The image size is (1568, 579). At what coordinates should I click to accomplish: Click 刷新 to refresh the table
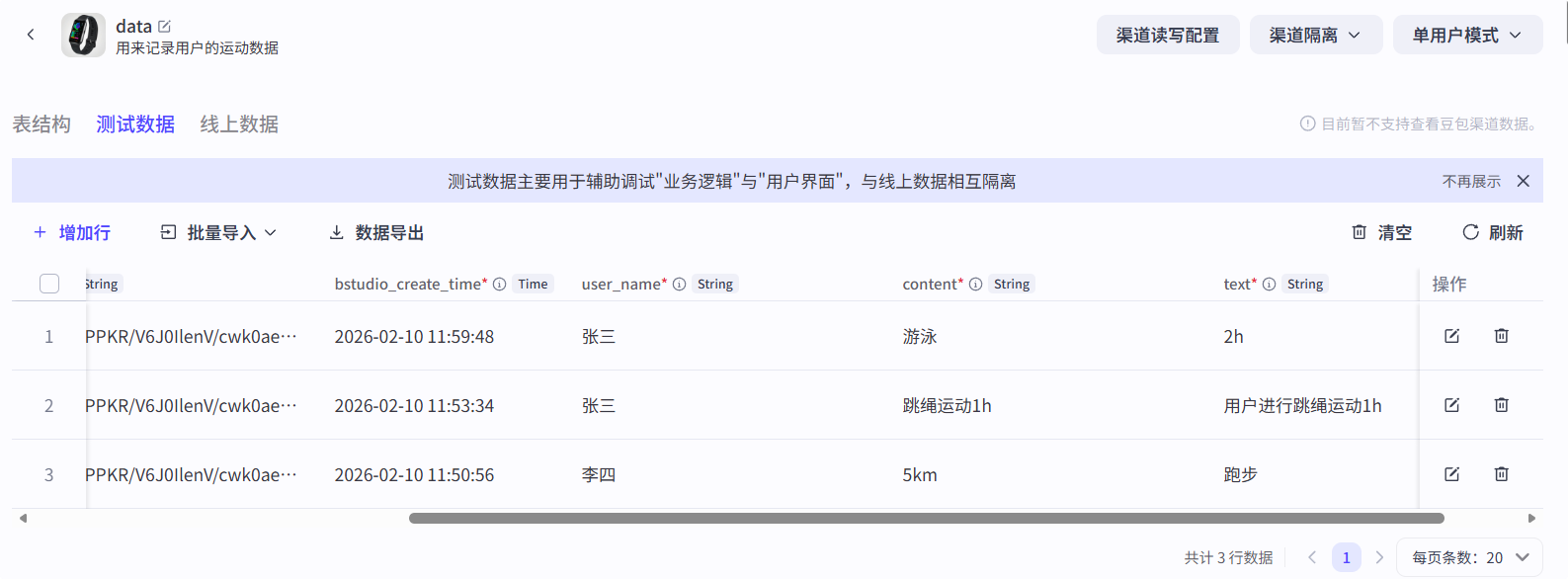(x=1493, y=232)
